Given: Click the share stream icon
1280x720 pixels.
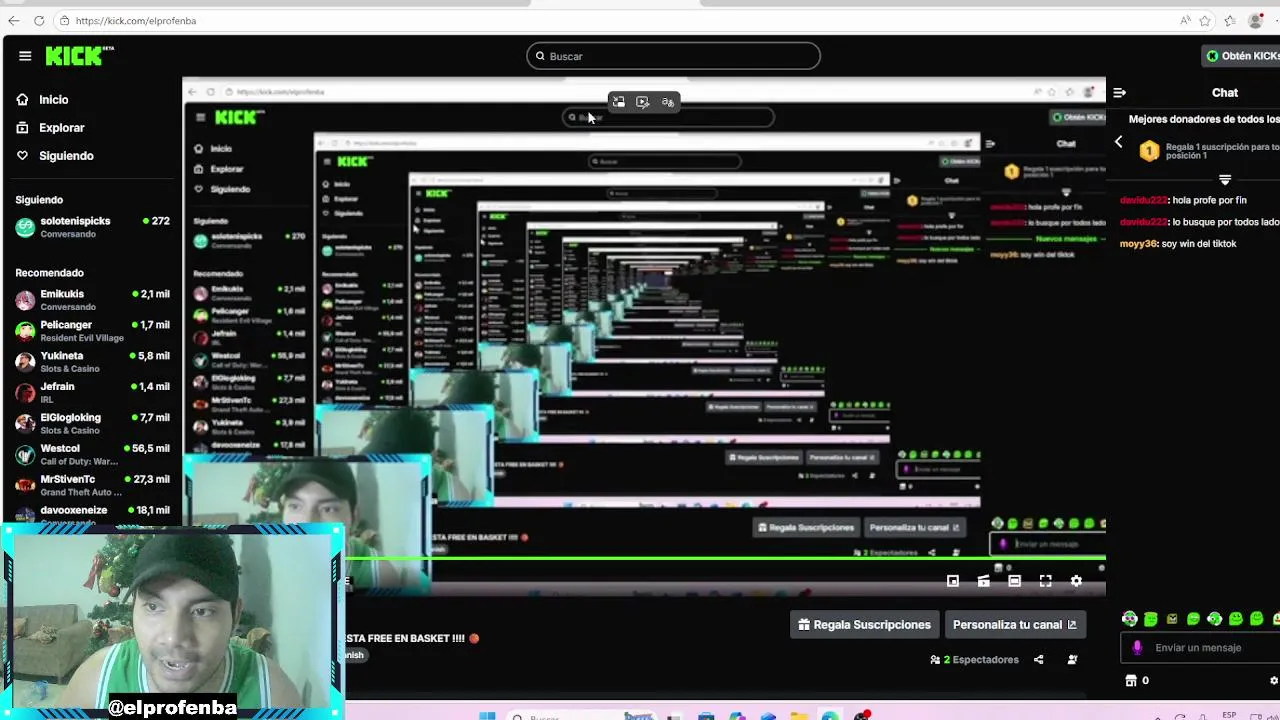Looking at the screenshot, I should [x=1039, y=660].
